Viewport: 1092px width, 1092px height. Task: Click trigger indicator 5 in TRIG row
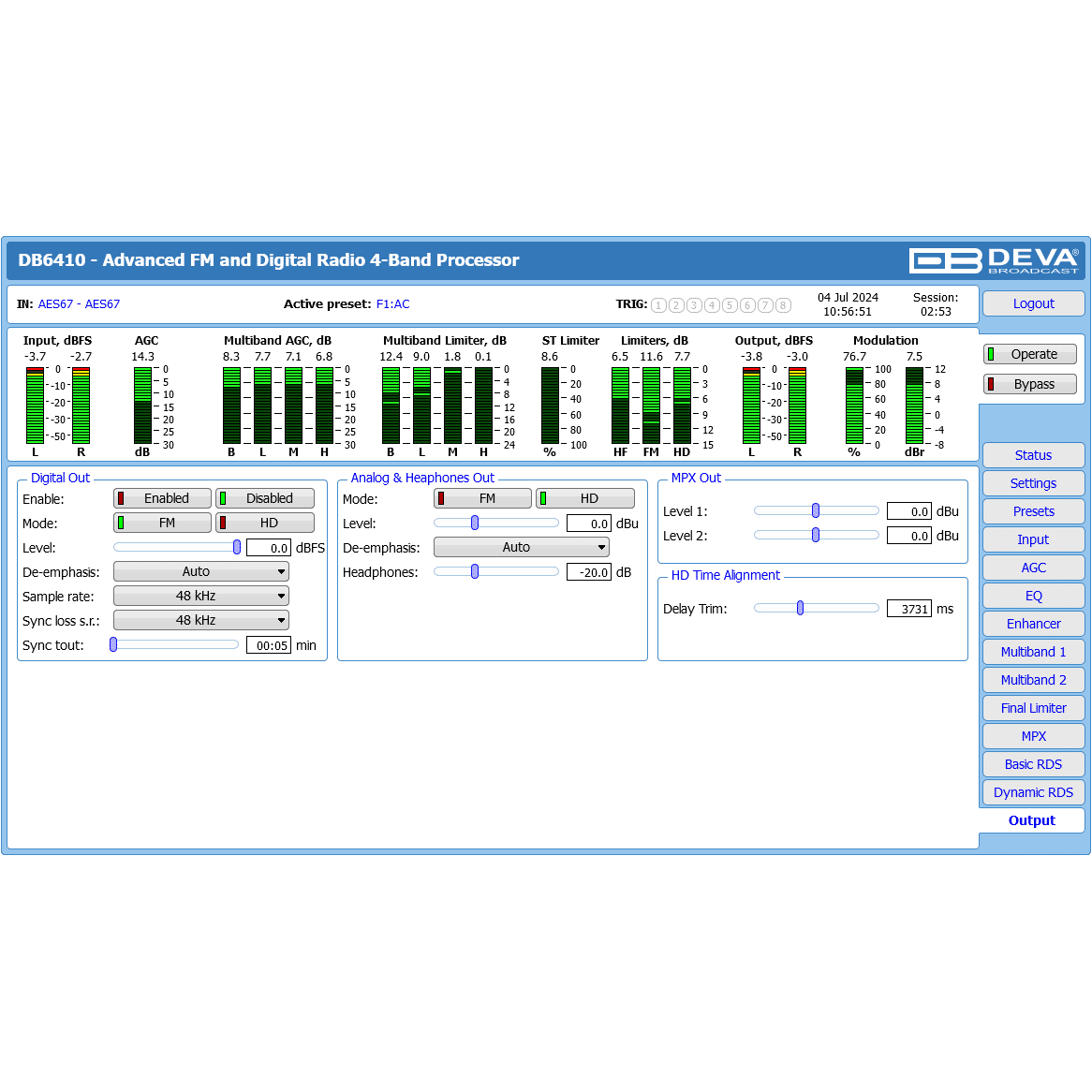[x=730, y=305]
